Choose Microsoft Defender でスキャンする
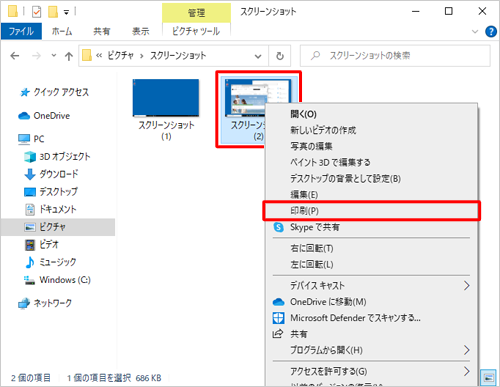The width and height of the screenshot is (500, 387). [371, 318]
